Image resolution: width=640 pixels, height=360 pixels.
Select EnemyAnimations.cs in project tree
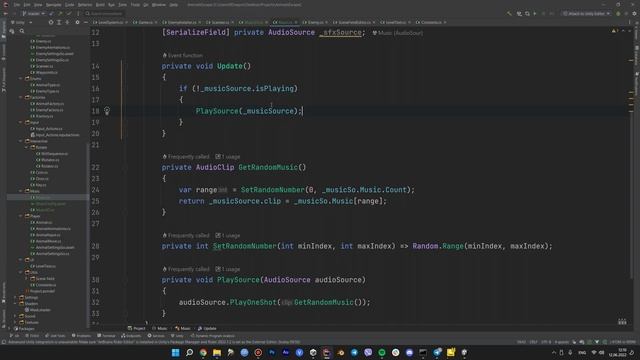click(x=50, y=47)
